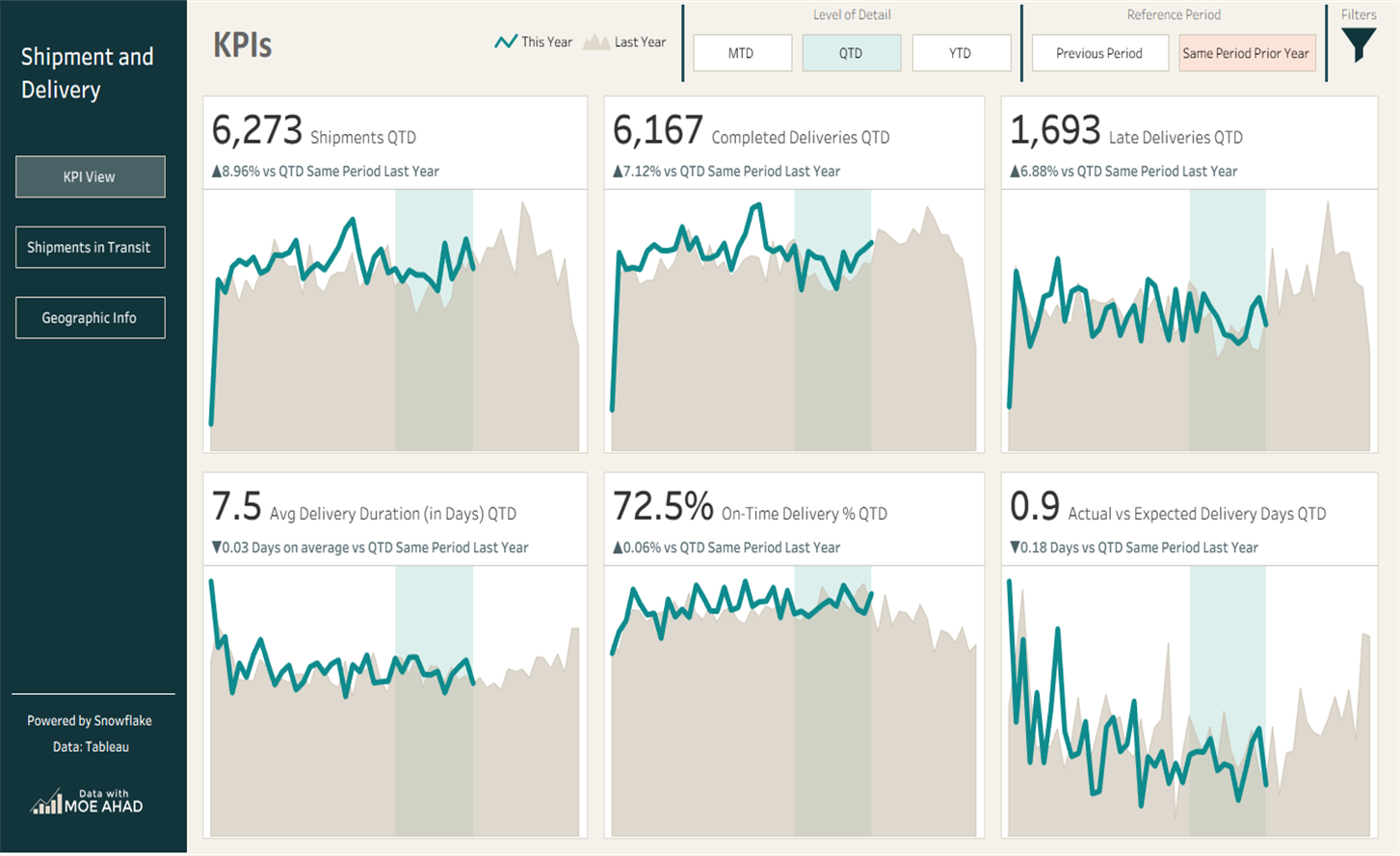Click the Shipment and Delivery title
Viewport: 1400px width, 856px height.
[x=88, y=73]
